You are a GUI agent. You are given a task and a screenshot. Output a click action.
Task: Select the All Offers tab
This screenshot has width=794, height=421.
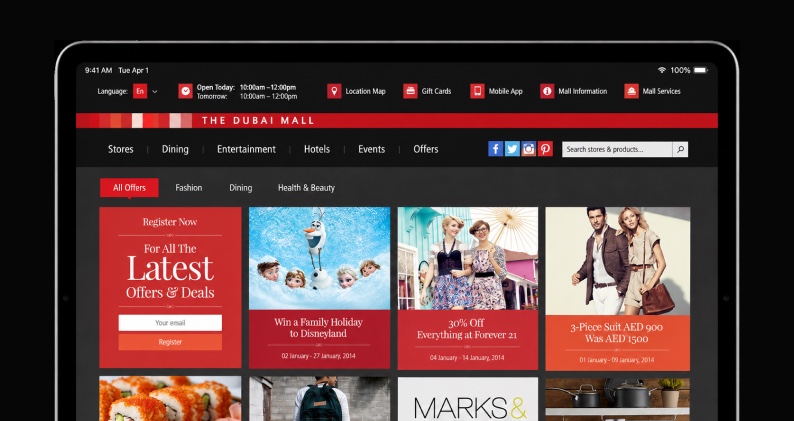[129, 187]
